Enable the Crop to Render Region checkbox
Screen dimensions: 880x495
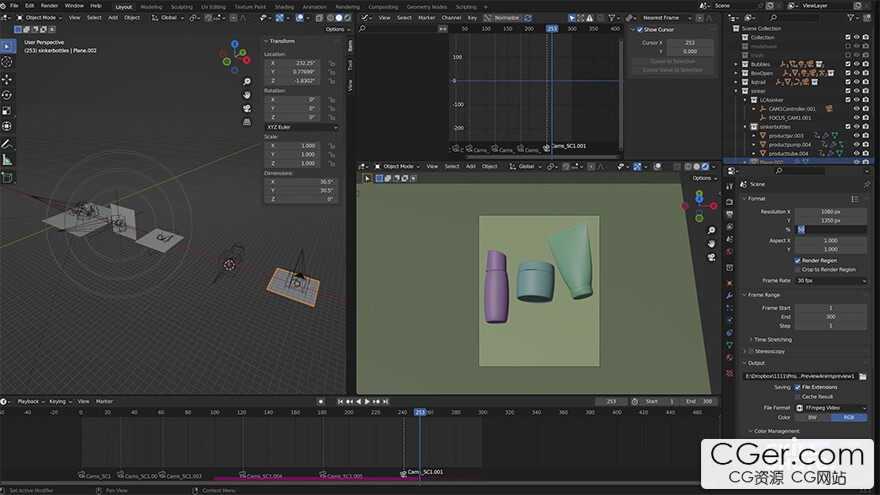[798, 269]
